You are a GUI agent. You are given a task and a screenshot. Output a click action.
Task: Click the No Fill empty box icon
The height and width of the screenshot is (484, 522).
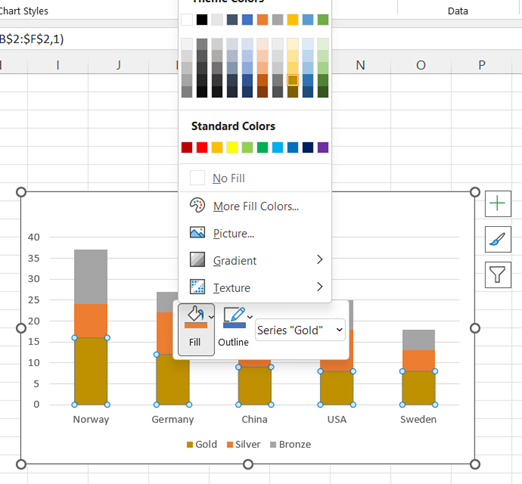point(197,178)
